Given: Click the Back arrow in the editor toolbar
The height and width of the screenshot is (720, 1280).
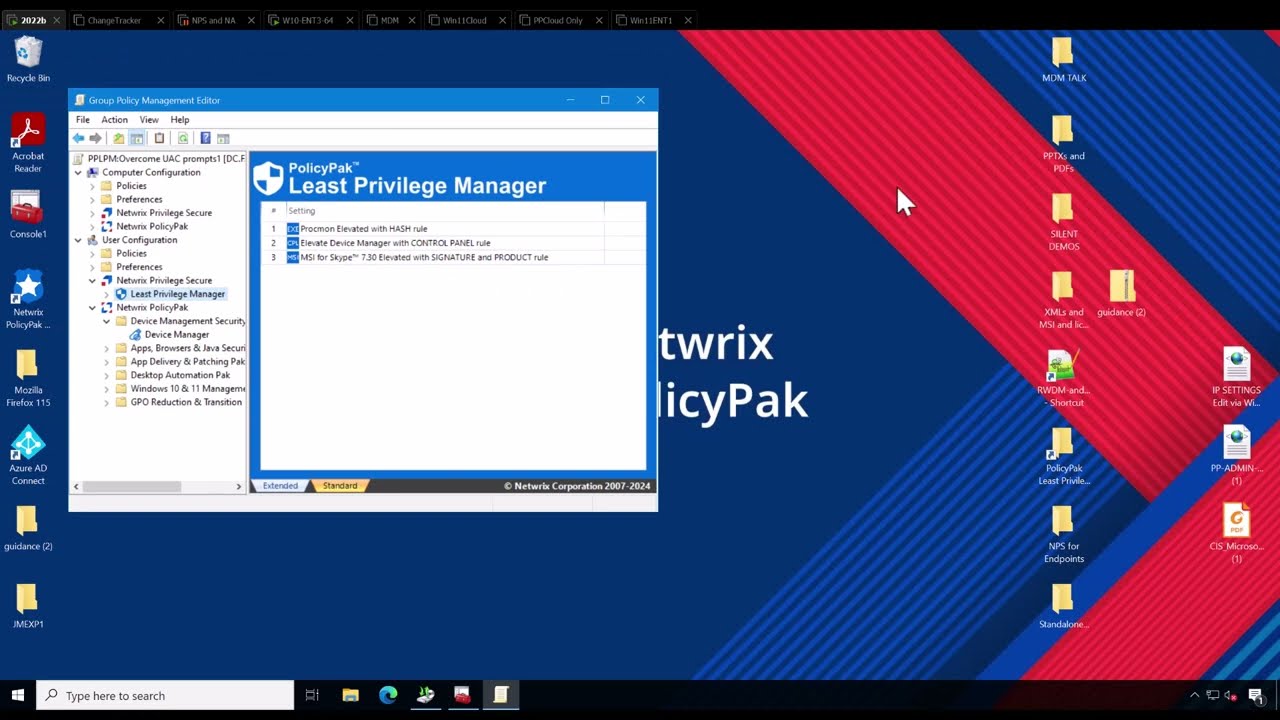Looking at the screenshot, I should 78,138.
